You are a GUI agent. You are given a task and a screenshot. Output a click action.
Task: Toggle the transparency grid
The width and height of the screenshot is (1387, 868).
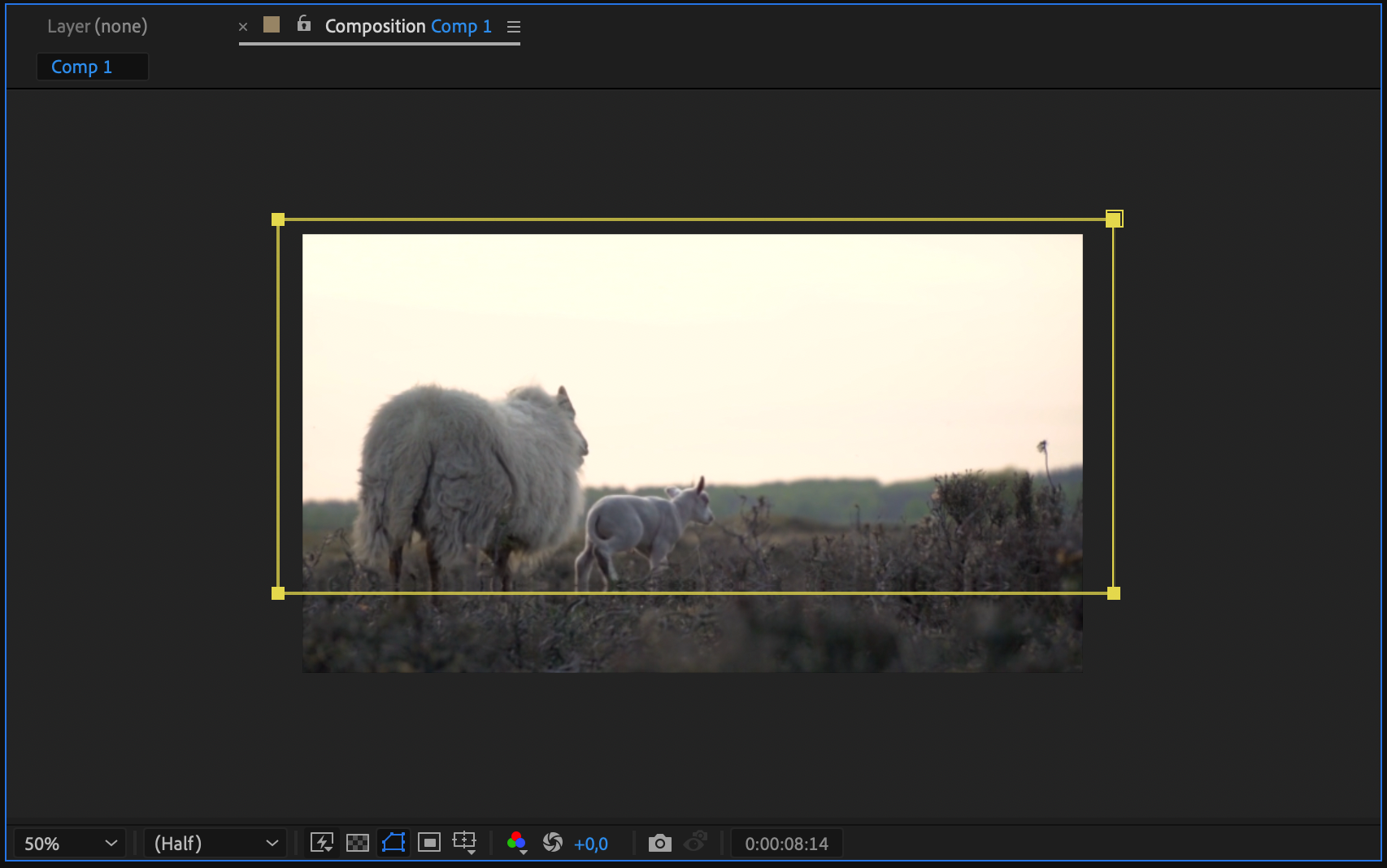click(x=358, y=843)
